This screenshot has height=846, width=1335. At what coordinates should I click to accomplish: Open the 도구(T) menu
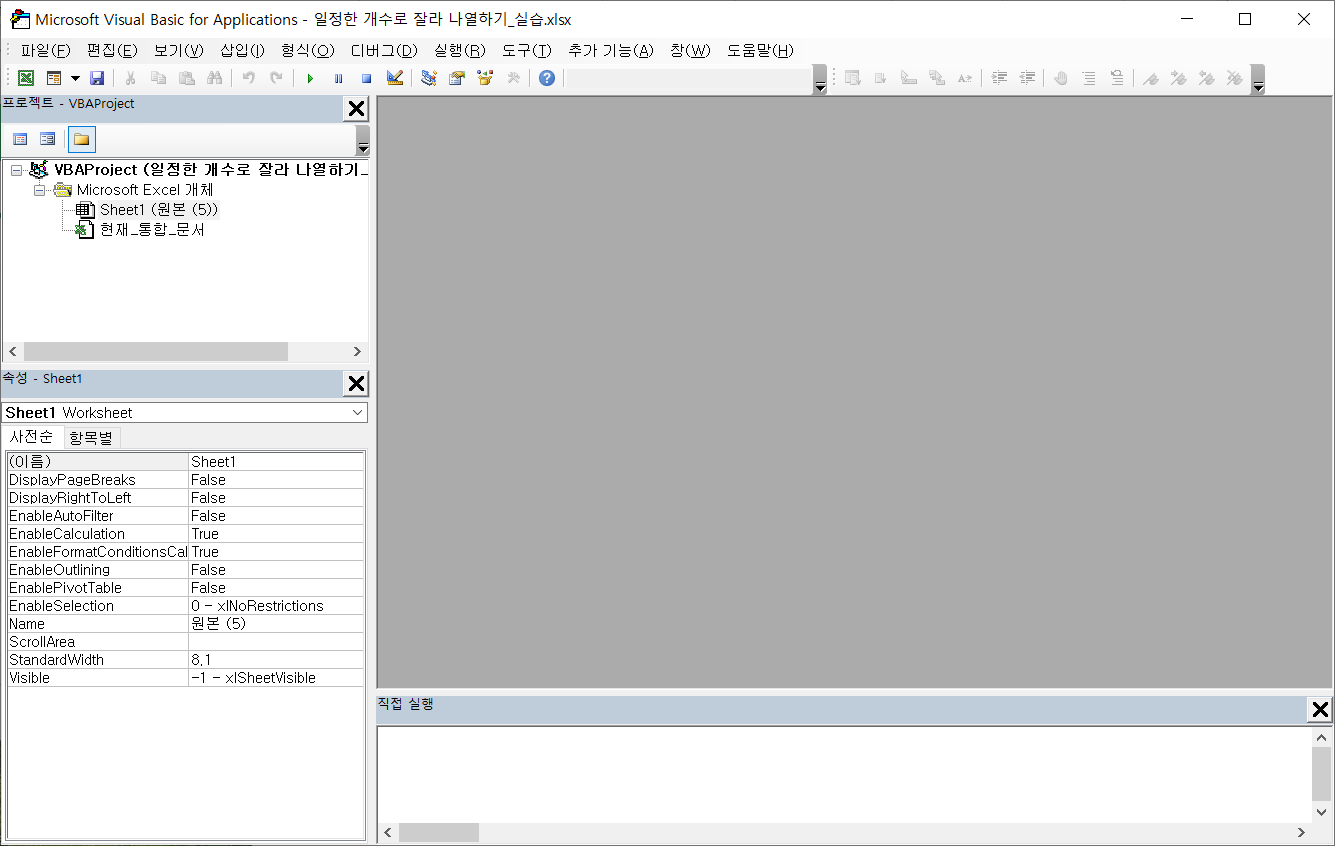click(x=527, y=50)
